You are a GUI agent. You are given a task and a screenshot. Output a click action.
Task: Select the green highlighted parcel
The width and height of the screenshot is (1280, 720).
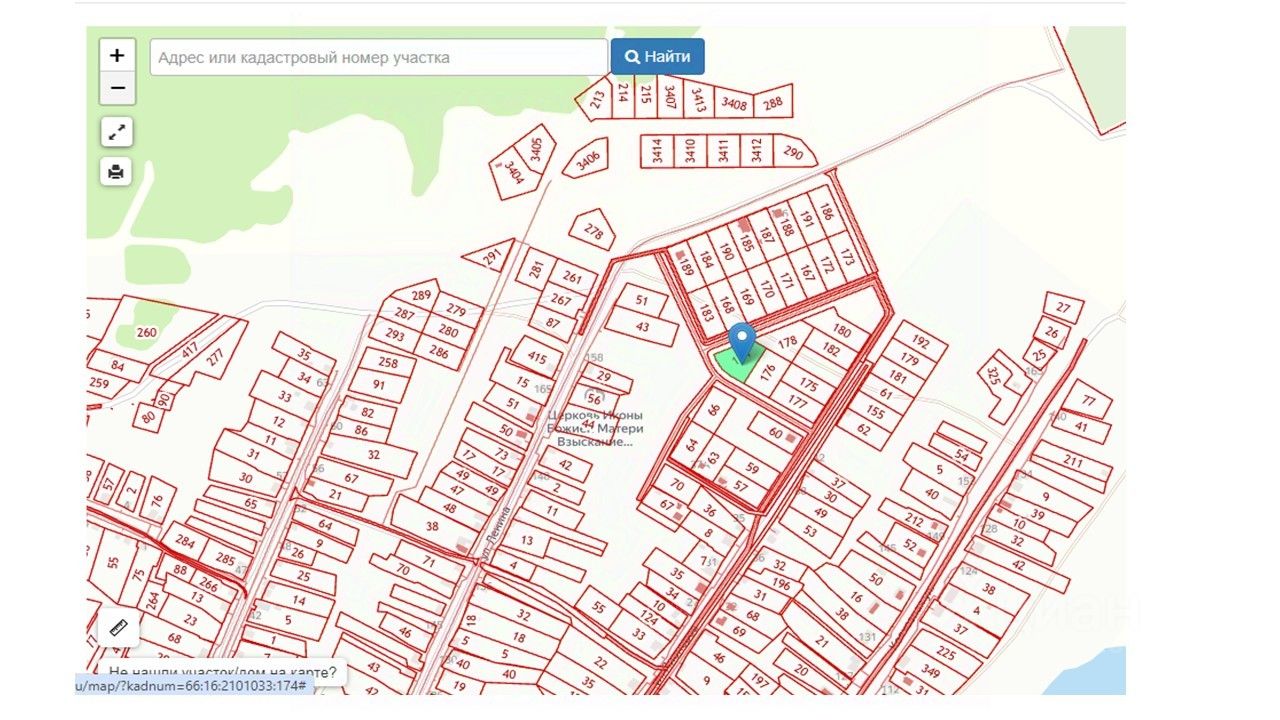pos(738,363)
